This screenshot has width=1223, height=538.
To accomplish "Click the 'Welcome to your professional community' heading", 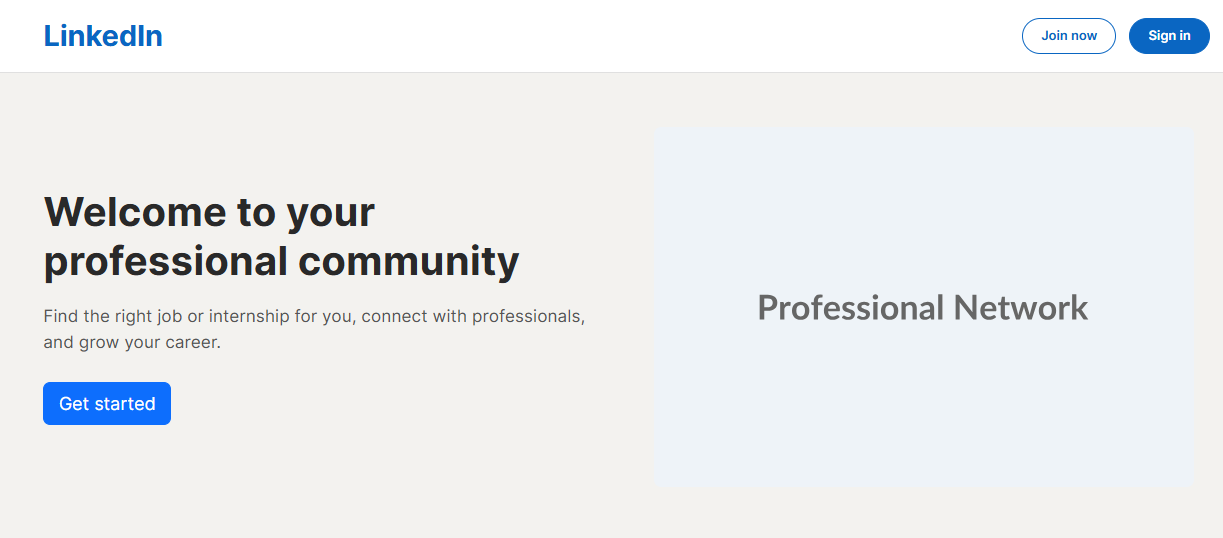I will pyautogui.click(x=281, y=236).
